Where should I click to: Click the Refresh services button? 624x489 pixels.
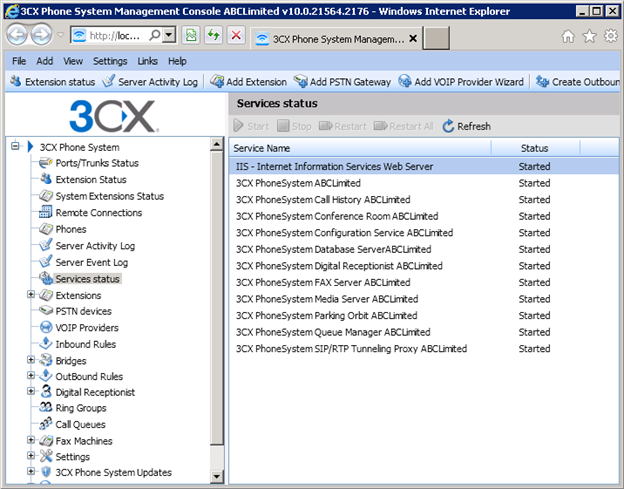click(466, 126)
